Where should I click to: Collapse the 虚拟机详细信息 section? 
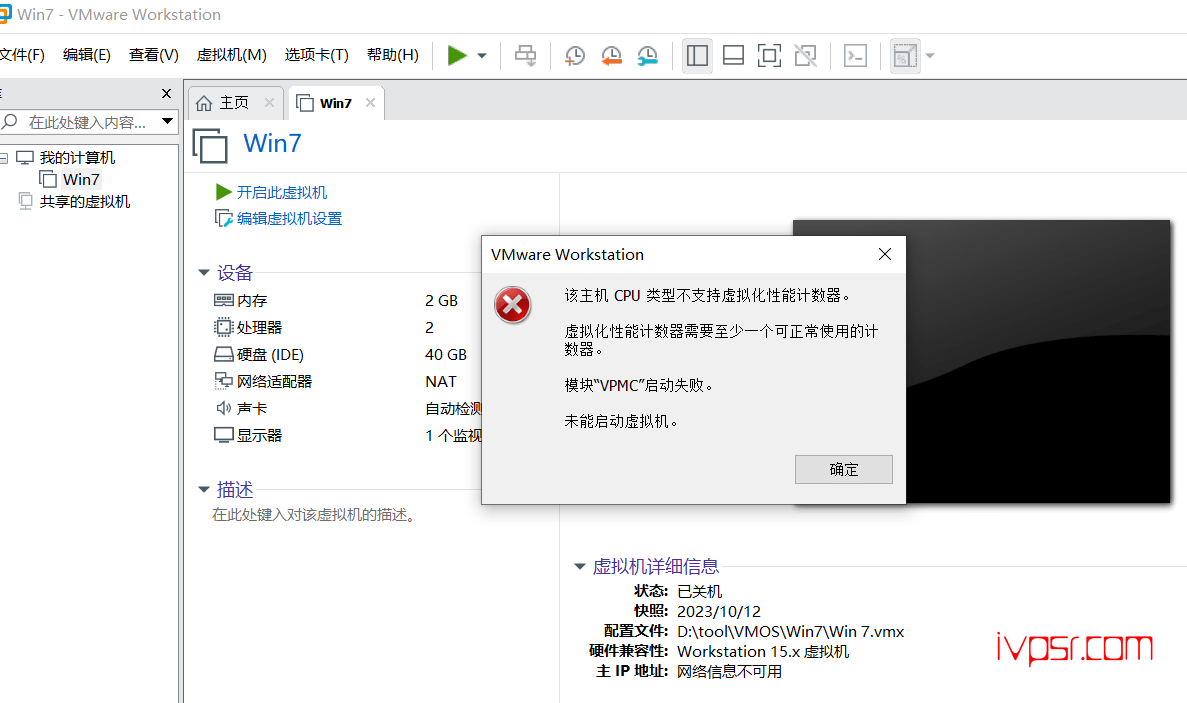point(580,566)
